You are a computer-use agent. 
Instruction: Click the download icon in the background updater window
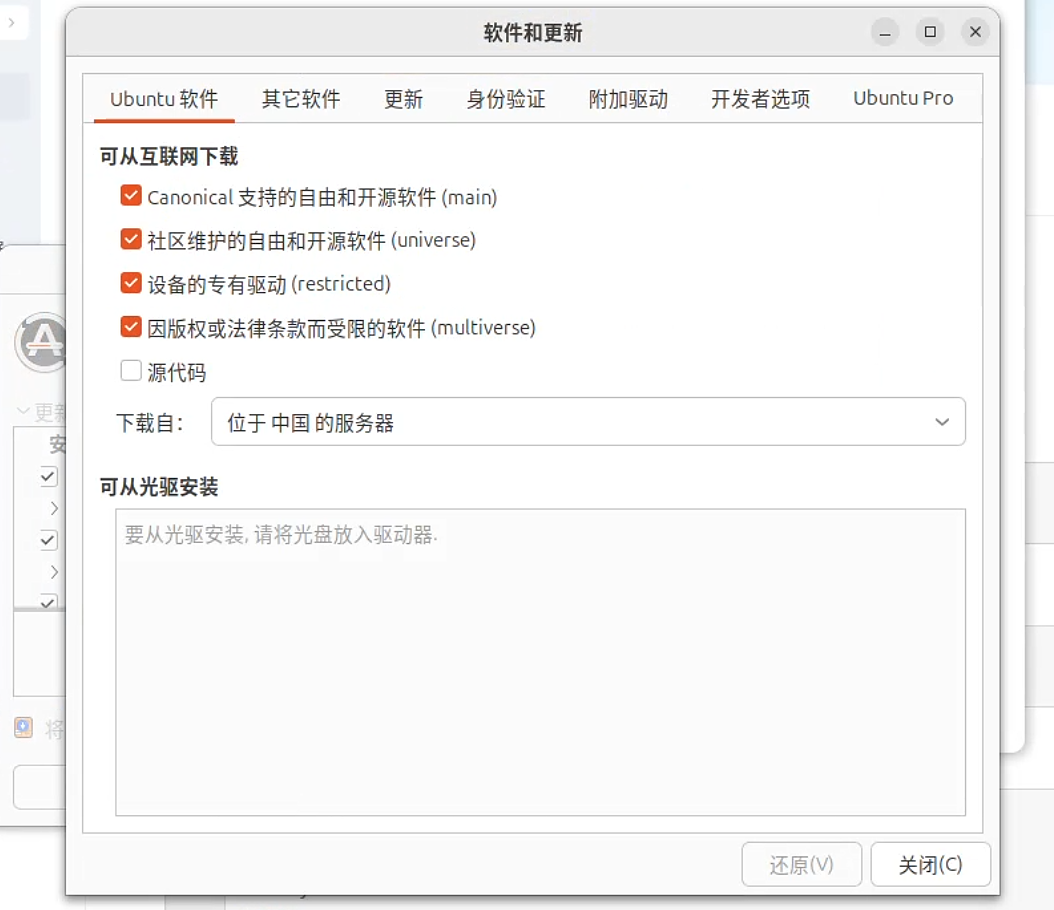click(x=24, y=727)
